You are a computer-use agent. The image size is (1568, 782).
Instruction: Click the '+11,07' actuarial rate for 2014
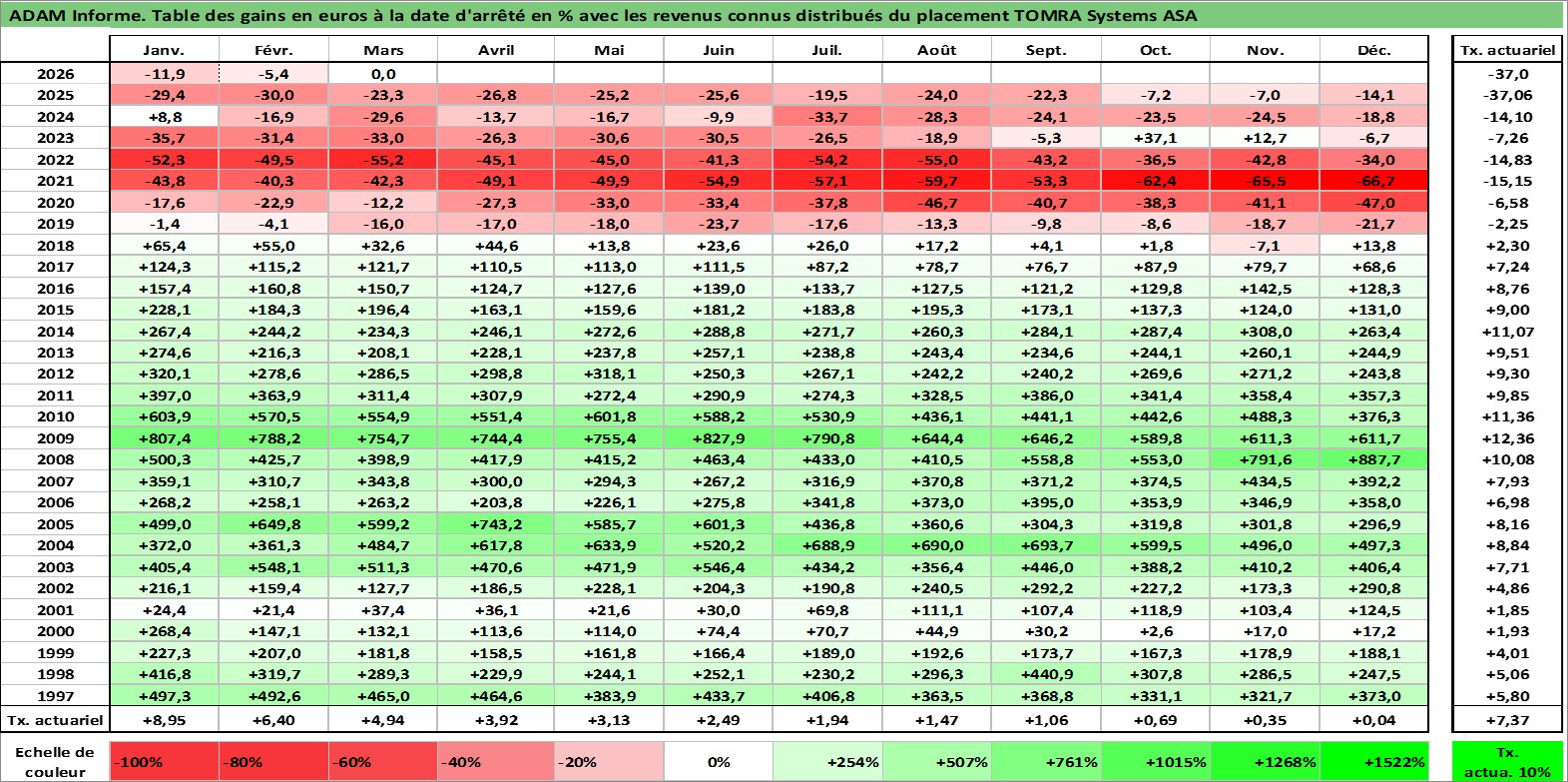tap(1507, 332)
